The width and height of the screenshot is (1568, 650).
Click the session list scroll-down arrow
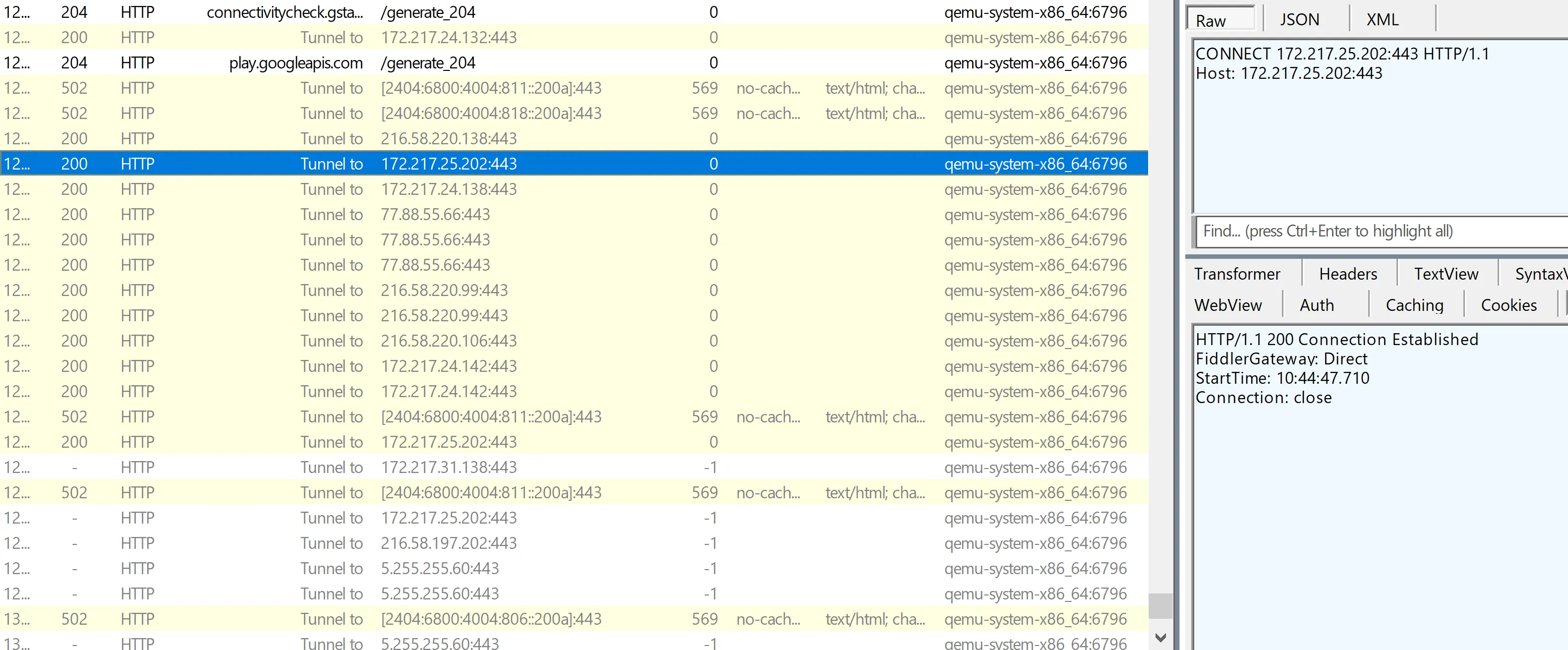[1160, 637]
